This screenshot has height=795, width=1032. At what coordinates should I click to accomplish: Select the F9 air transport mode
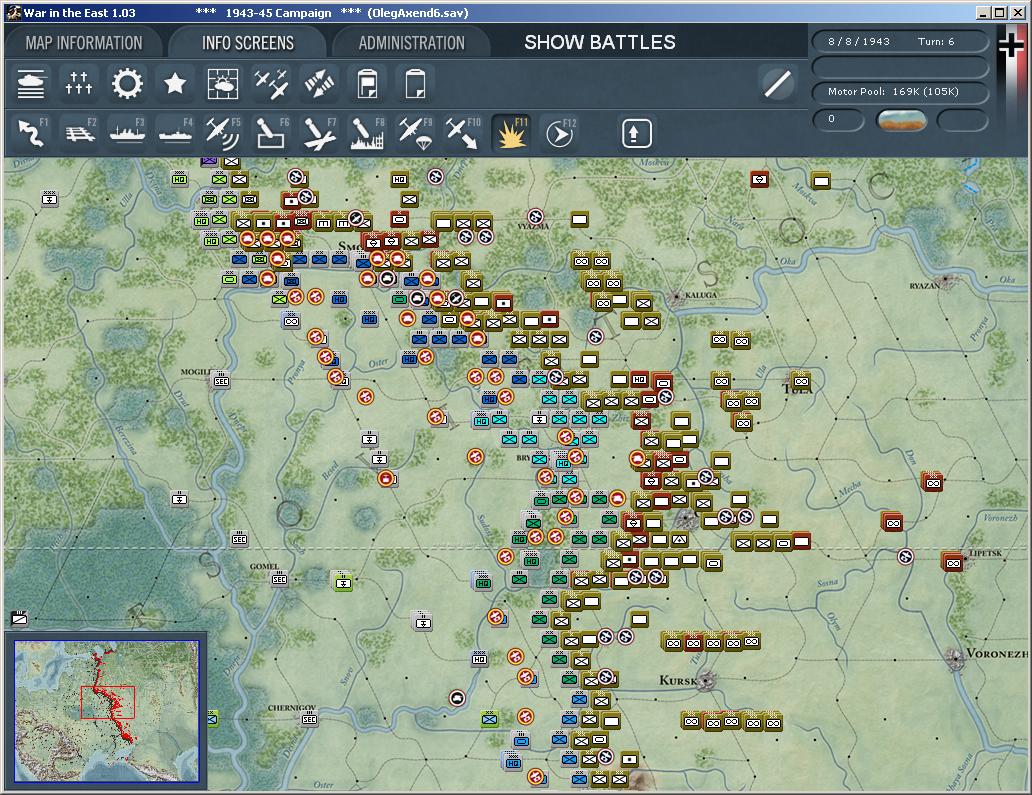click(x=416, y=133)
